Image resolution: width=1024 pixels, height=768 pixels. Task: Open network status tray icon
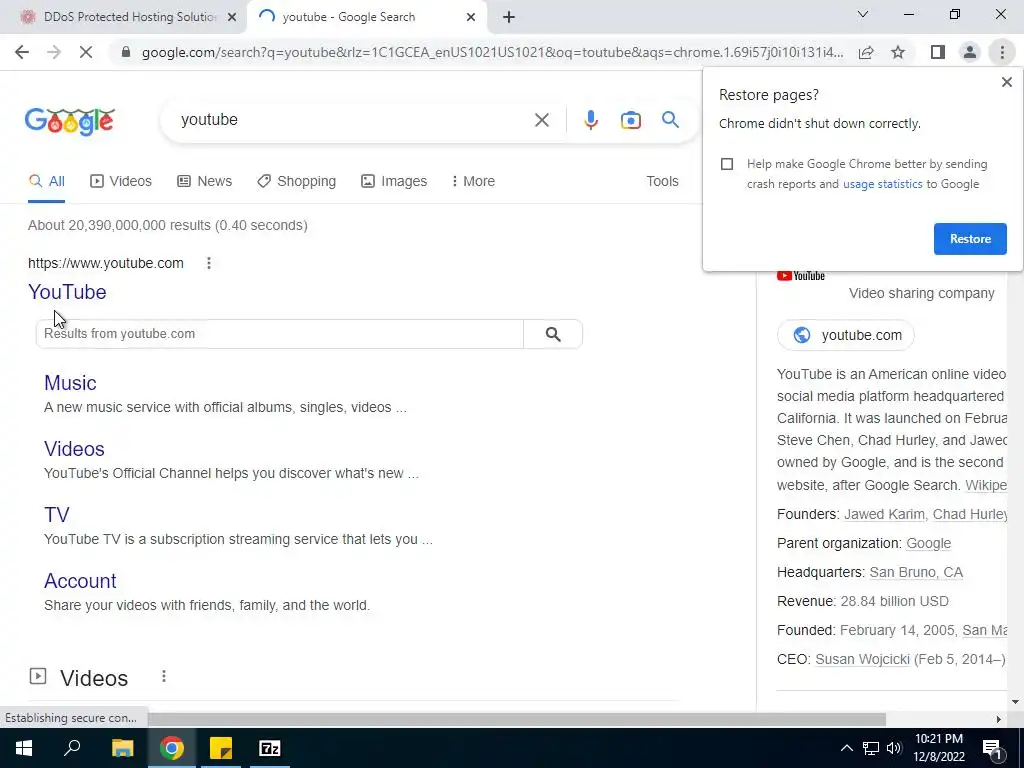pyautogui.click(x=871, y=748)
